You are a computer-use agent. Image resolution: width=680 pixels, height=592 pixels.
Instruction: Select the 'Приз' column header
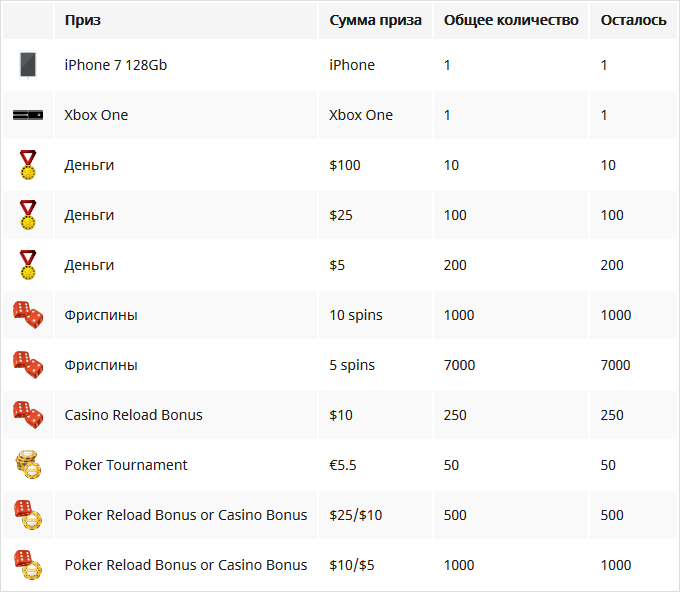pyautogui.click(x=82, y=20)
